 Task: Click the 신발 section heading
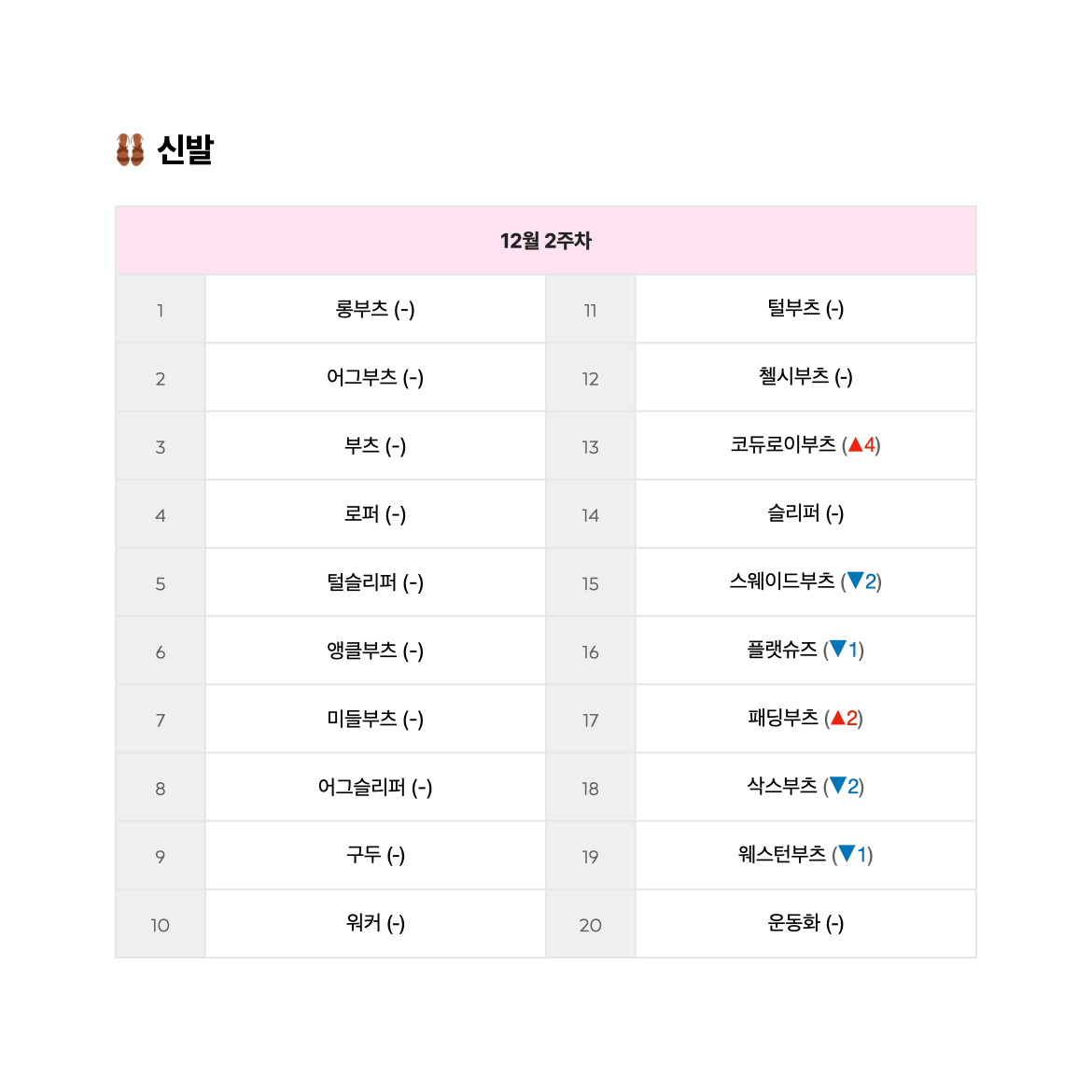[x=185, y=149]
